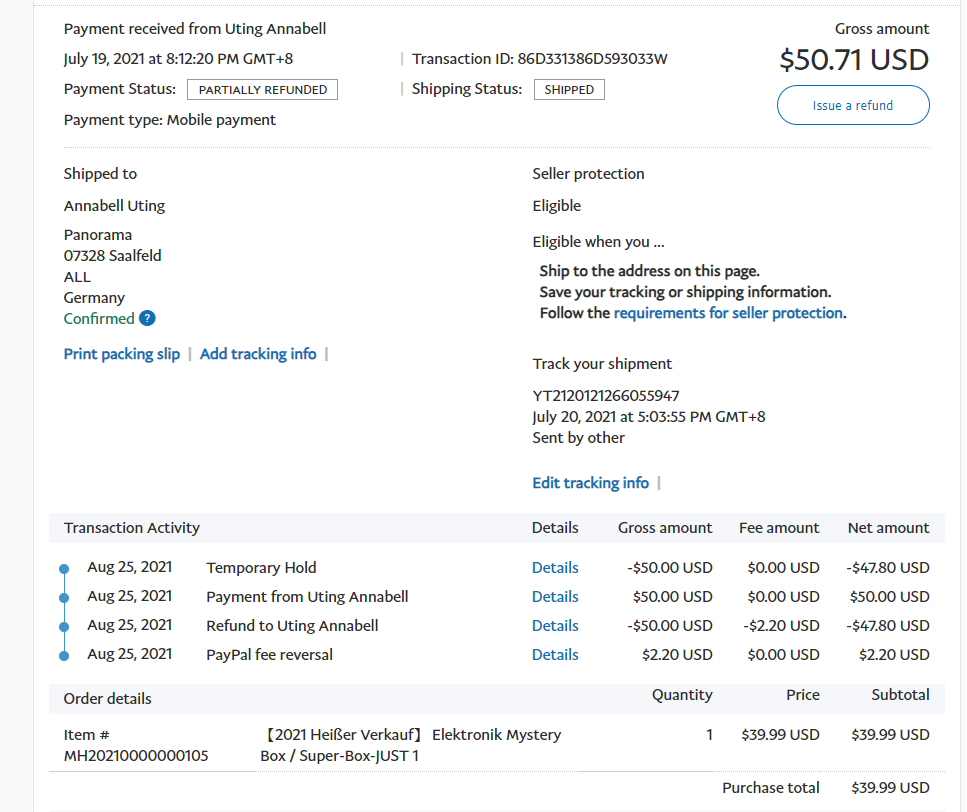The image size is (967, 812).
Task: Open Details for PayPal fee reversal
Action: coord(555,655)
